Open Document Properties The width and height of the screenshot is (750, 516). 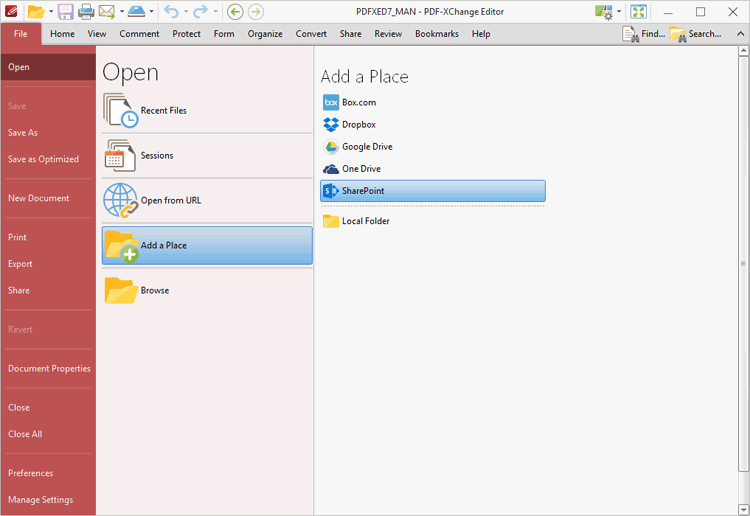(x=48, y=369)
